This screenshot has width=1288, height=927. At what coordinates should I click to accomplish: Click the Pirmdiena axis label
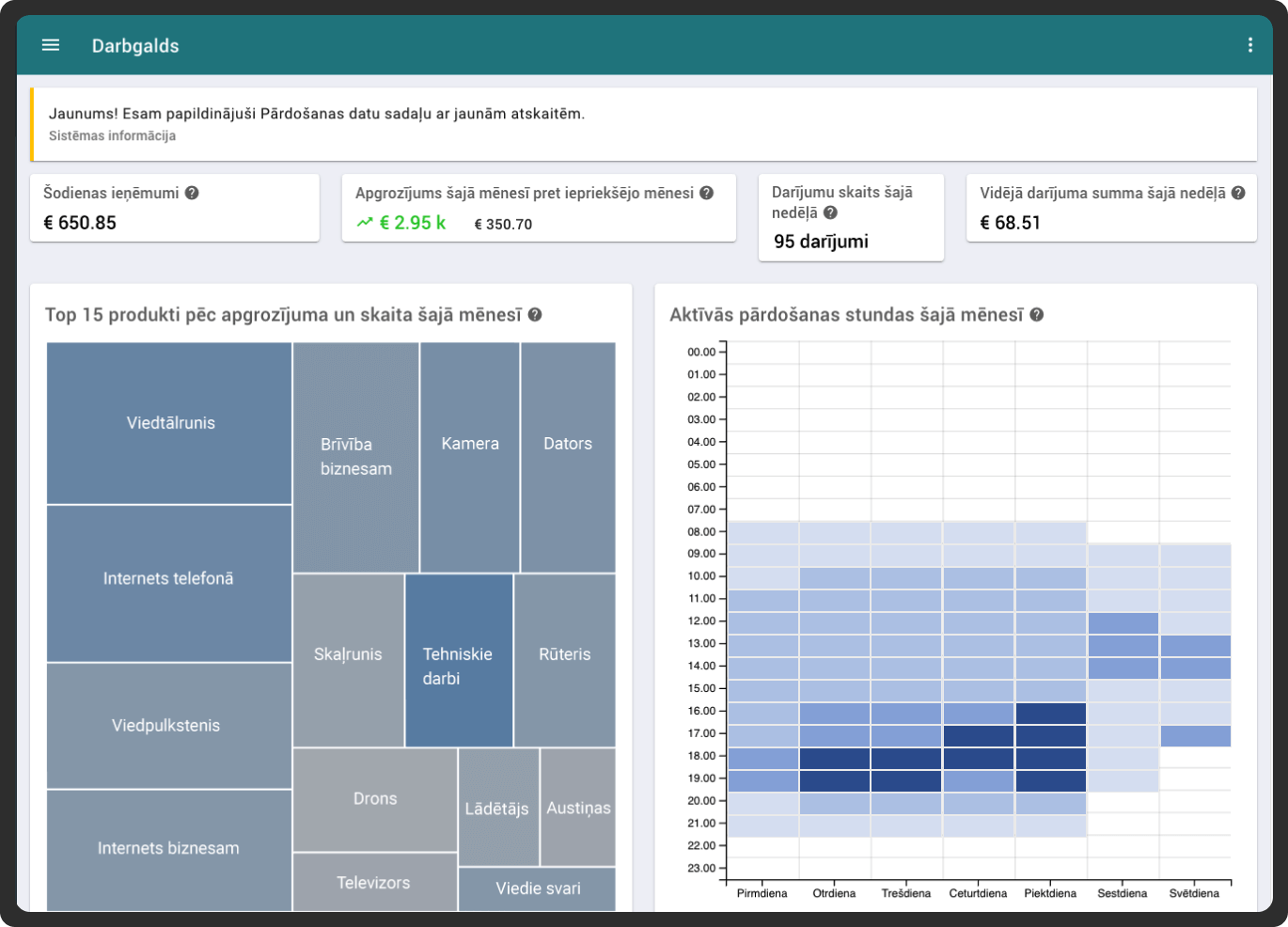coord(762,893)
